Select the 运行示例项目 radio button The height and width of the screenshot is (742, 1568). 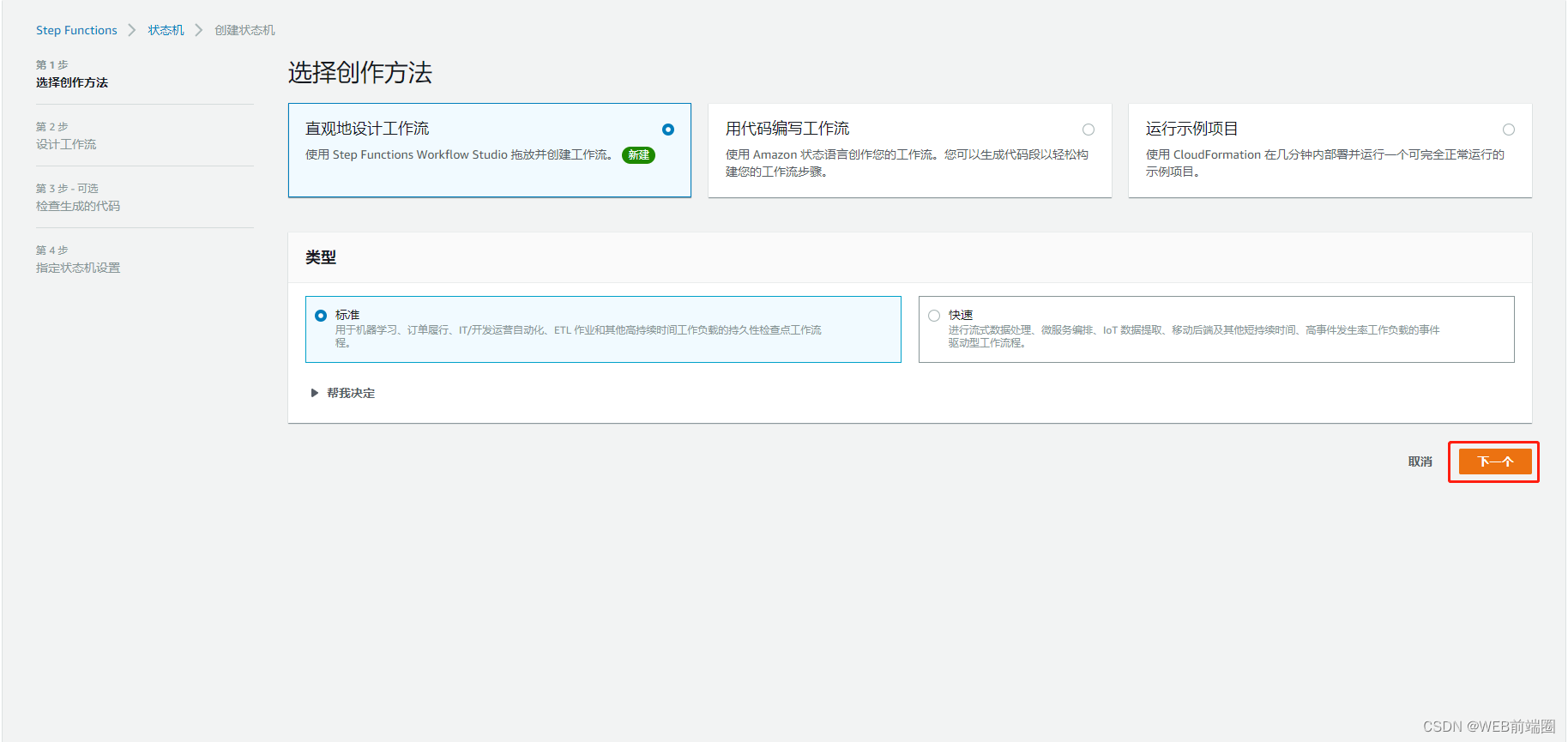1509,130
